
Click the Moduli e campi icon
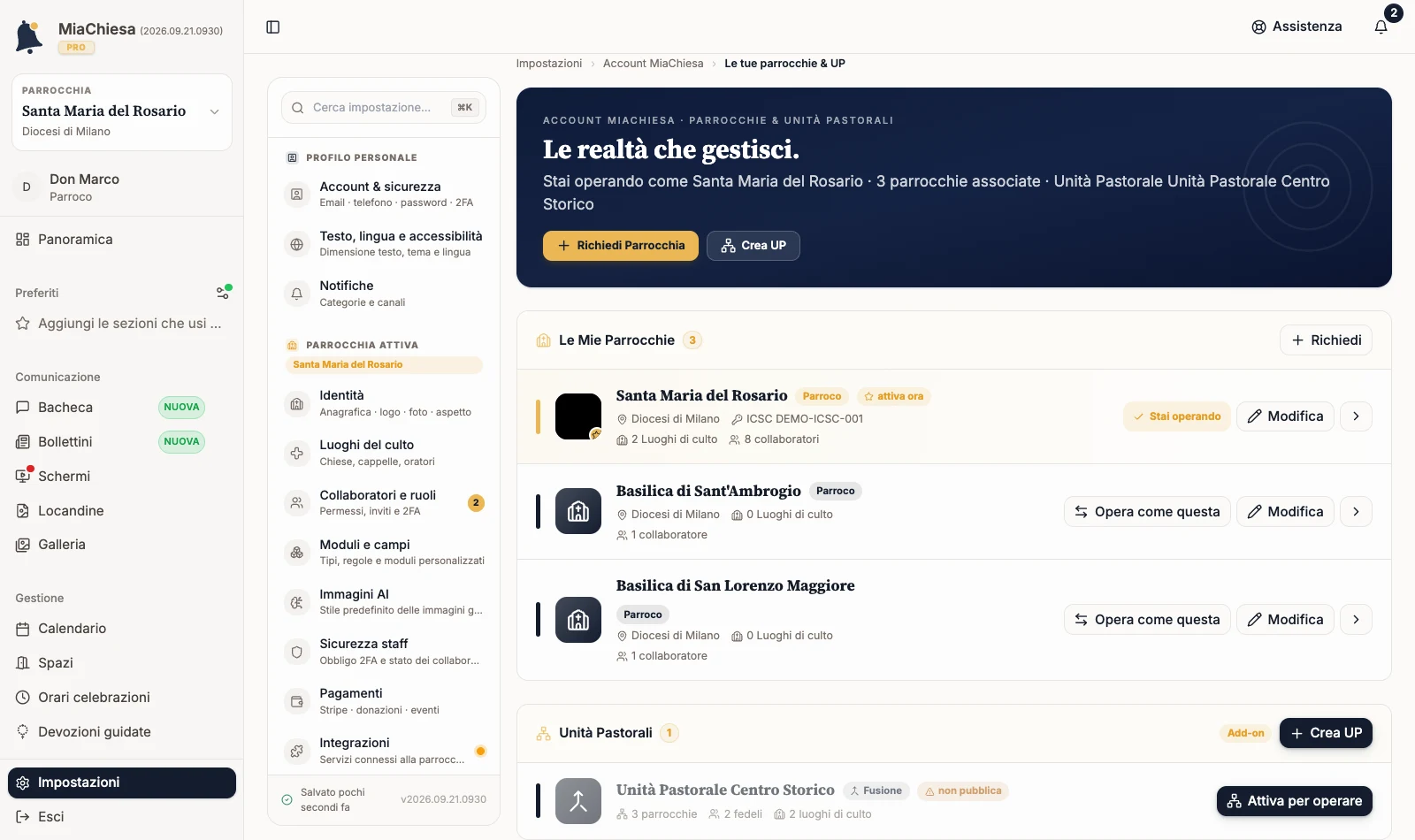tap(297, 553)
